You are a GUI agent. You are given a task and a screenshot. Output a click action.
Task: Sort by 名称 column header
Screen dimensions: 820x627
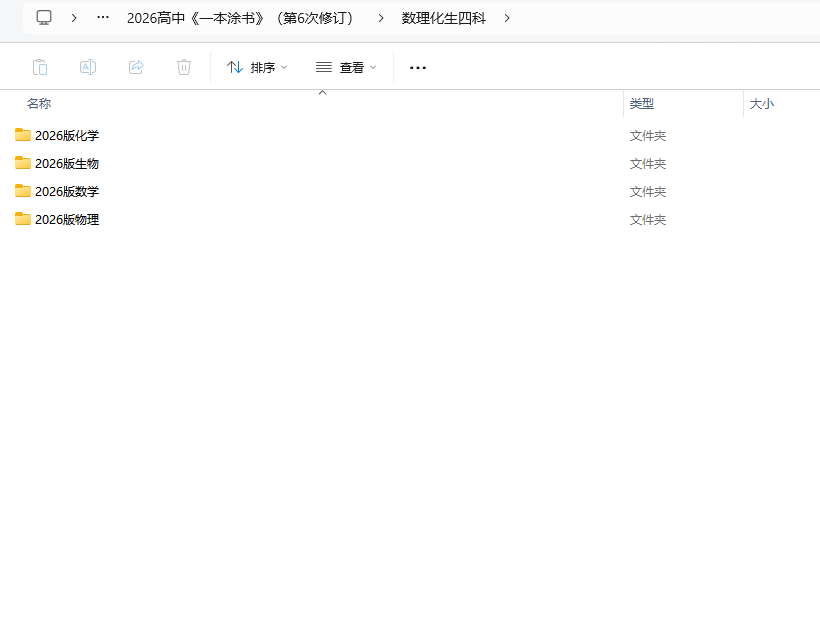tap(39, 104)
